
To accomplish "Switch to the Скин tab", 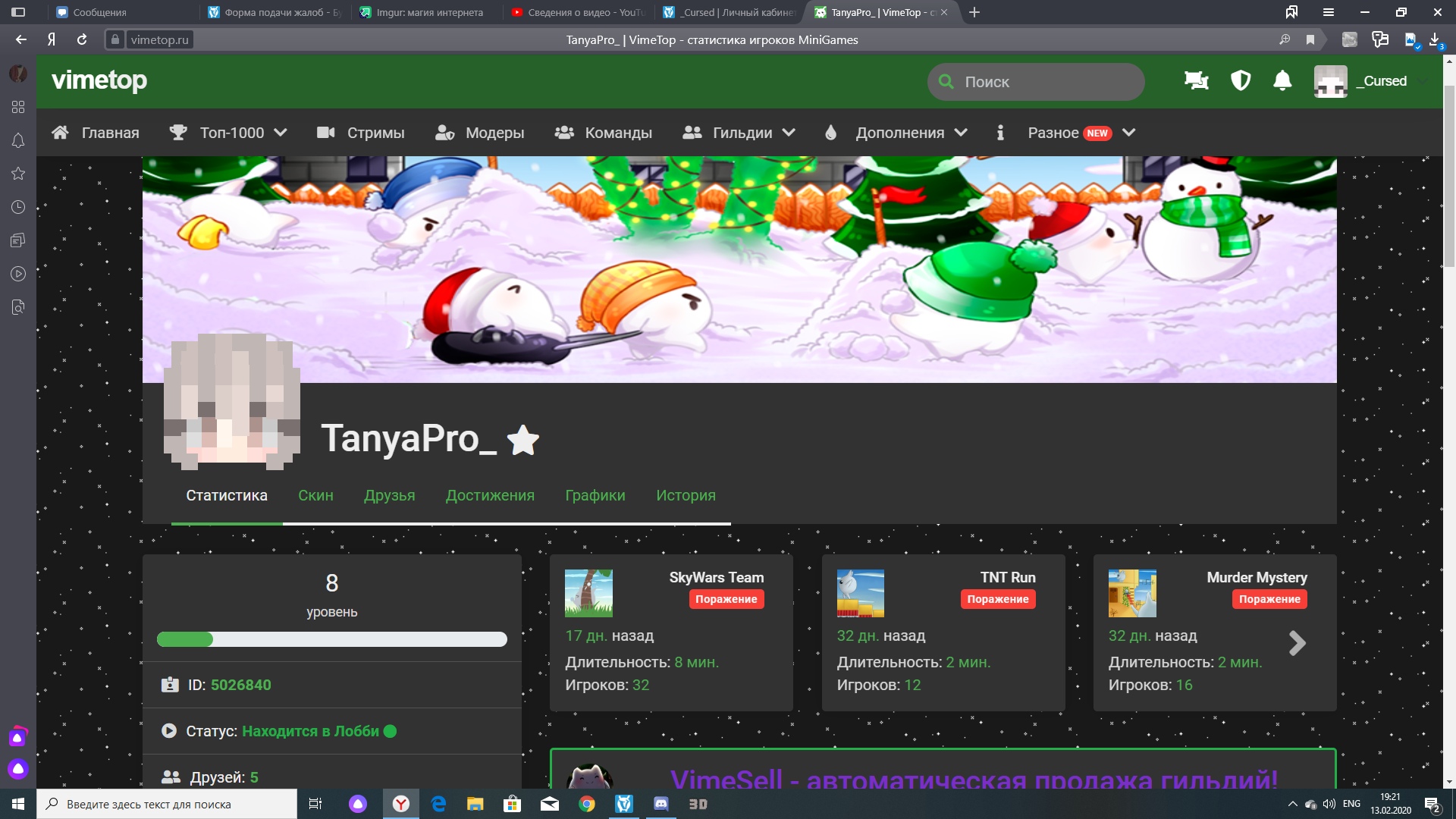I will click(315, 496).
